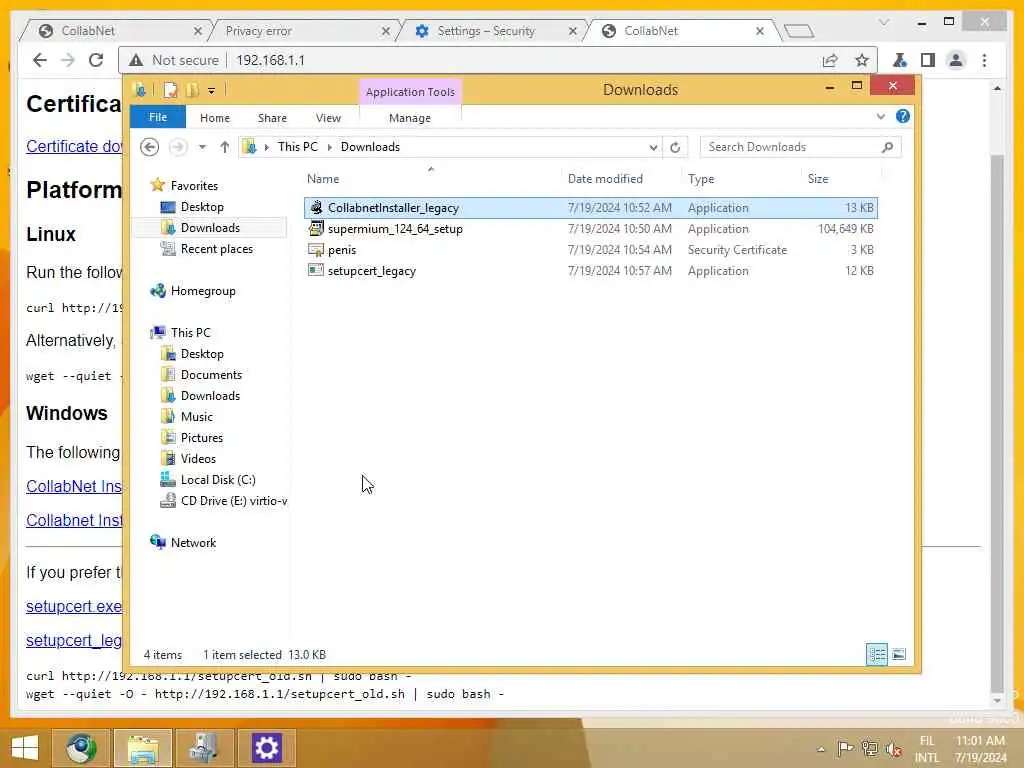Click the Not secure warning icon

point(136,60)
